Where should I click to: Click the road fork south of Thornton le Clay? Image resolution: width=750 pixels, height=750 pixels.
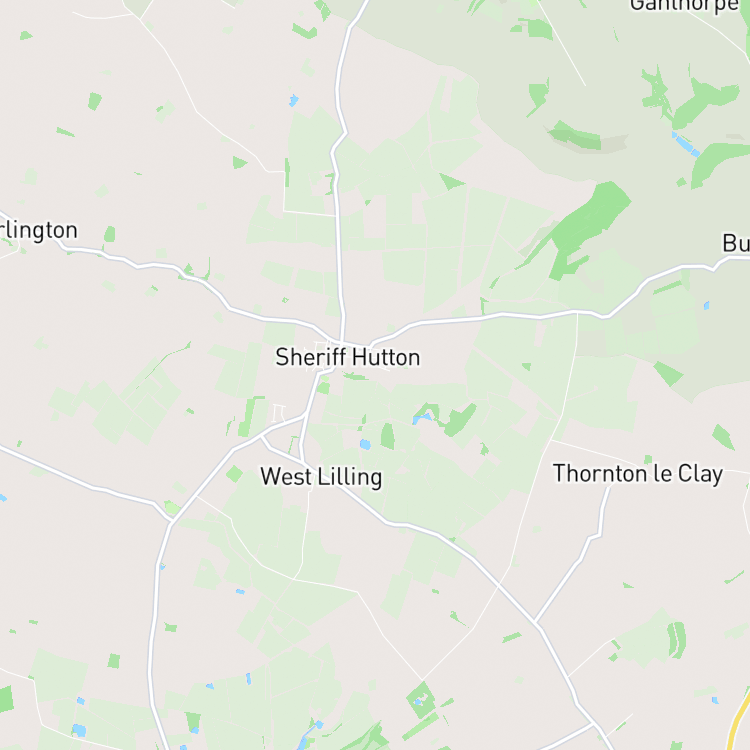(x=536, y=622)
